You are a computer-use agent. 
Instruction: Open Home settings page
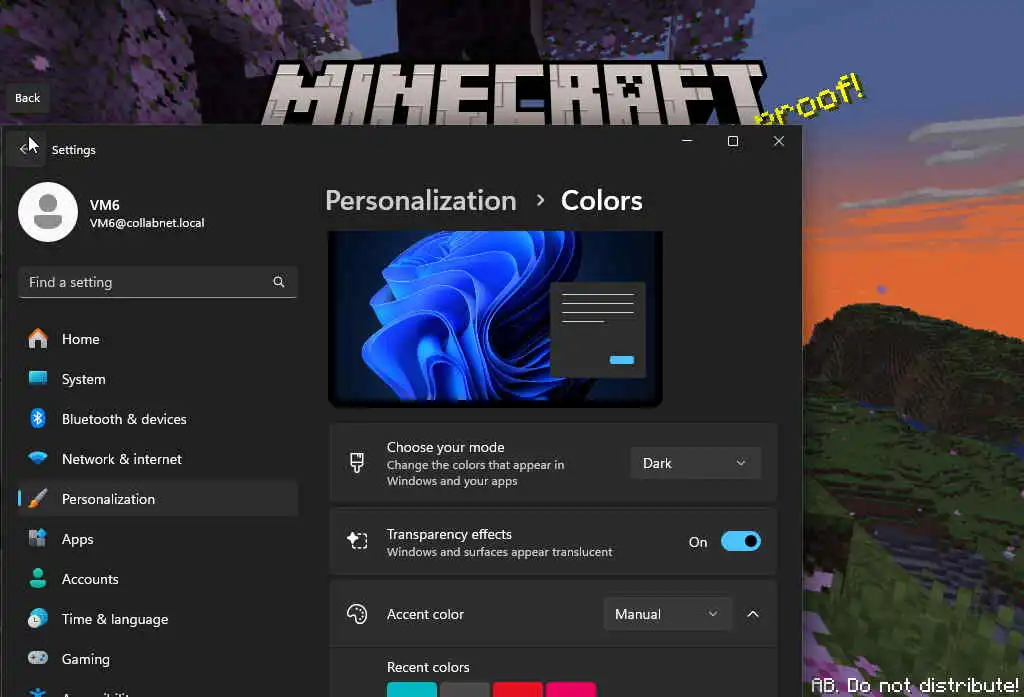coord(158,339)
